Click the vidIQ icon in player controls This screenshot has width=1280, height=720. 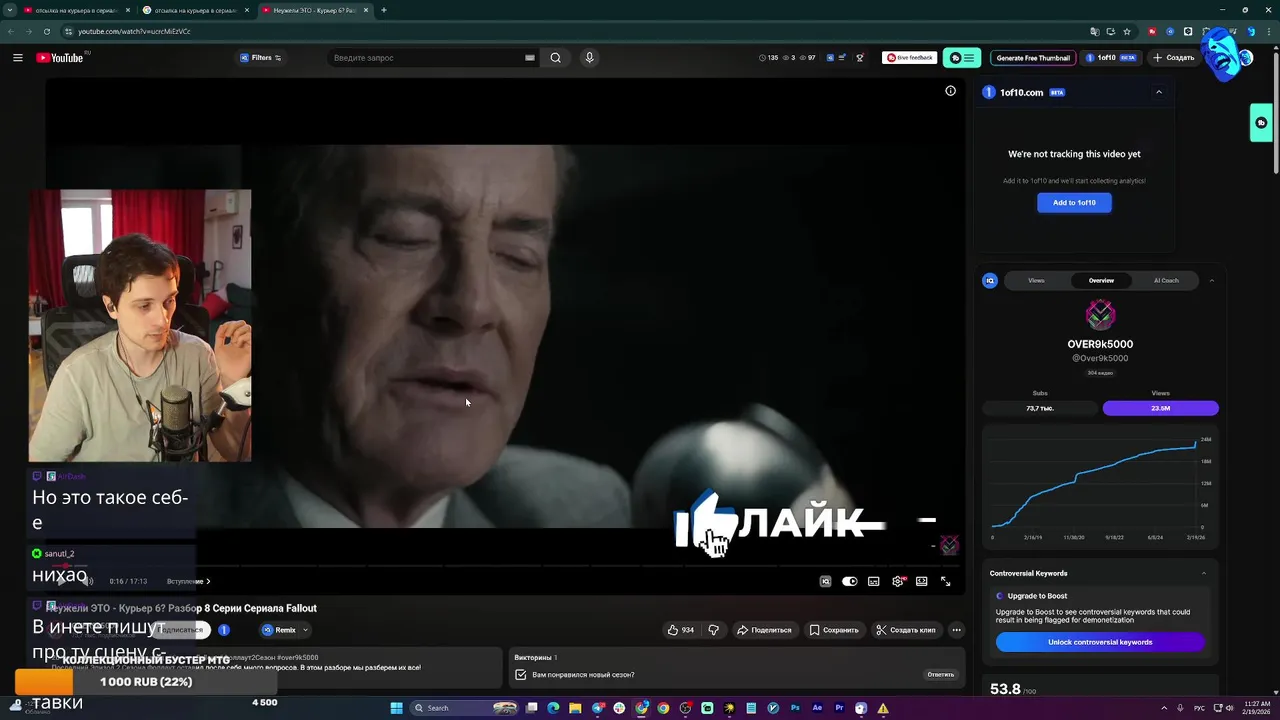825,581
